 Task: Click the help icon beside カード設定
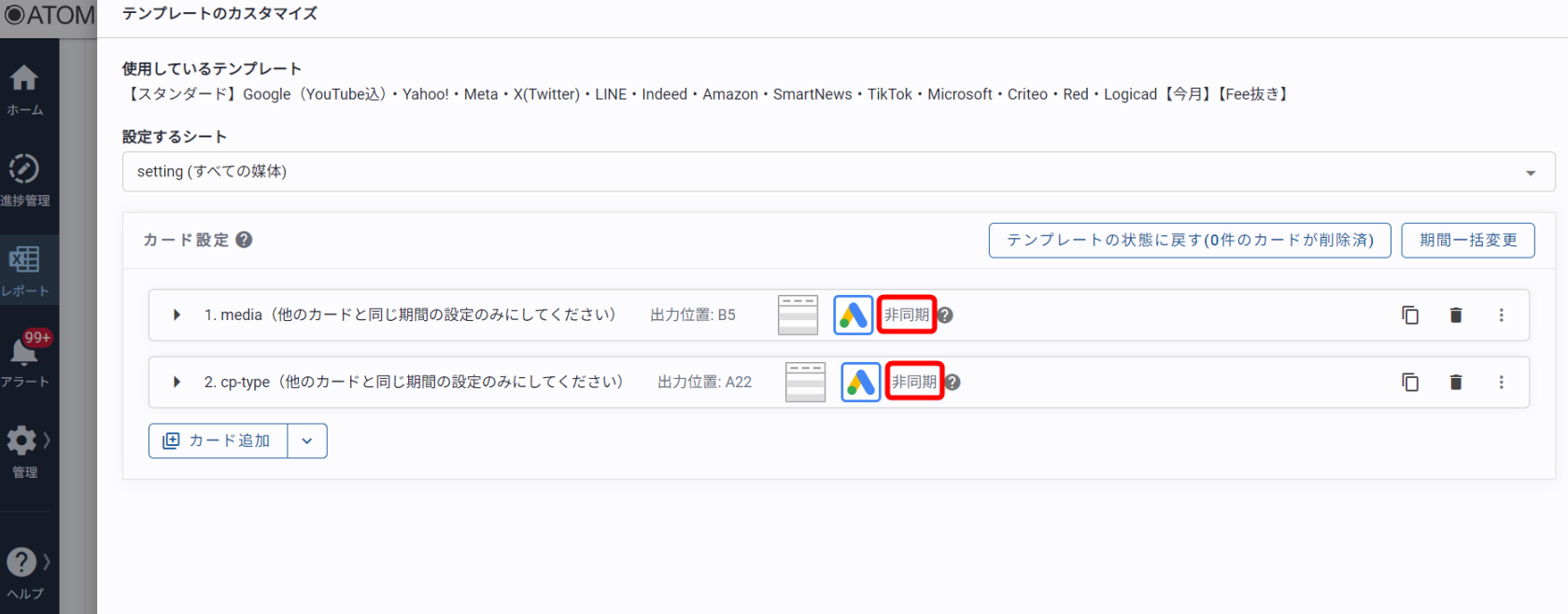coord(244,240)
